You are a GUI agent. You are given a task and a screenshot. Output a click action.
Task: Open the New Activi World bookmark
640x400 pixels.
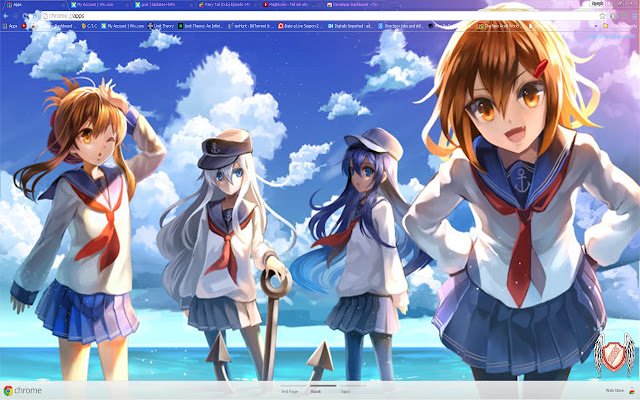tap(501, 26)
